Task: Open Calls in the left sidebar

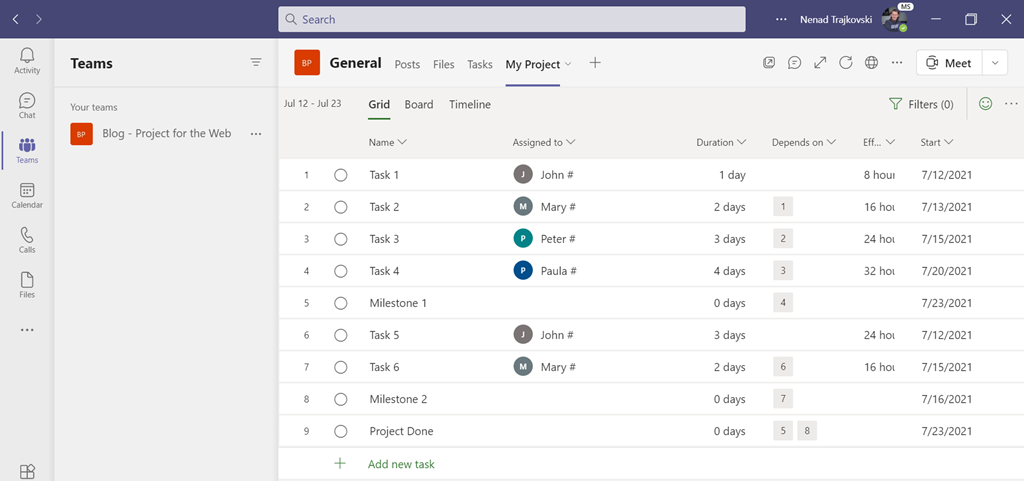Action: click(27, 240)
